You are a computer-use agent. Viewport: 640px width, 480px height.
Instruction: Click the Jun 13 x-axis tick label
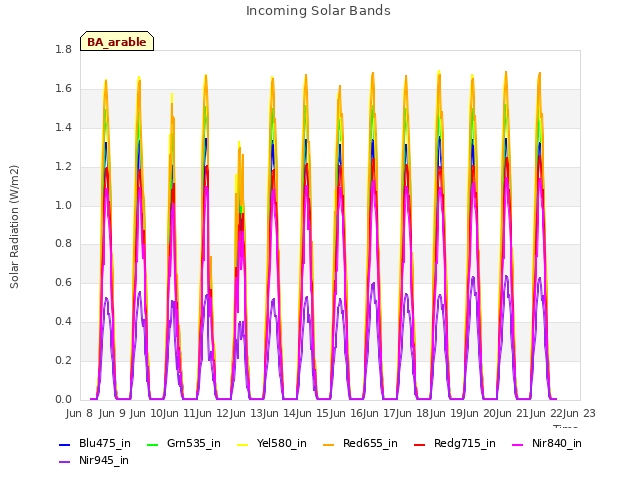coord(245,413)
